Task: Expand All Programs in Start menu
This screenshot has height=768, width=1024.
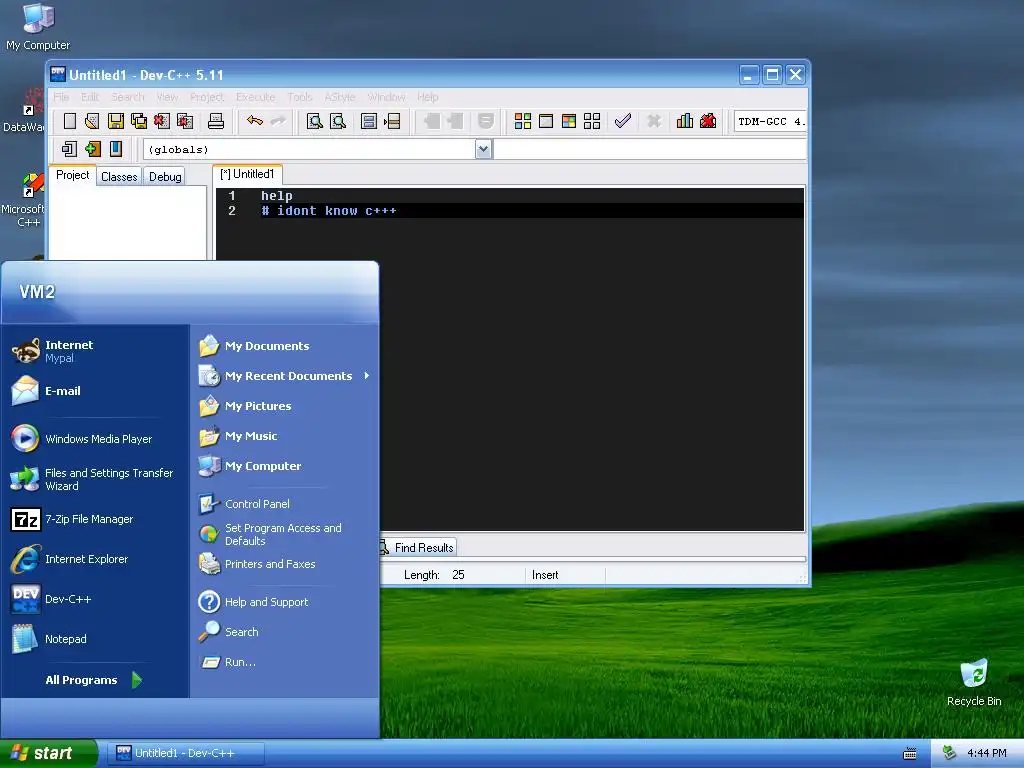Action: [x=94, y=680]
